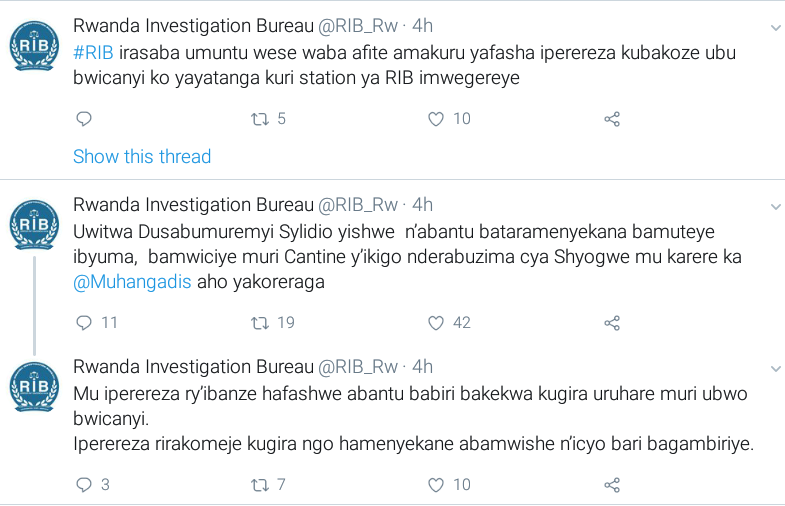Image resolution: width=785 pixels, height=506 pixels.
Task: Share the Dusabumuremyi Sylidio tweet
Action: click(612, 323)
